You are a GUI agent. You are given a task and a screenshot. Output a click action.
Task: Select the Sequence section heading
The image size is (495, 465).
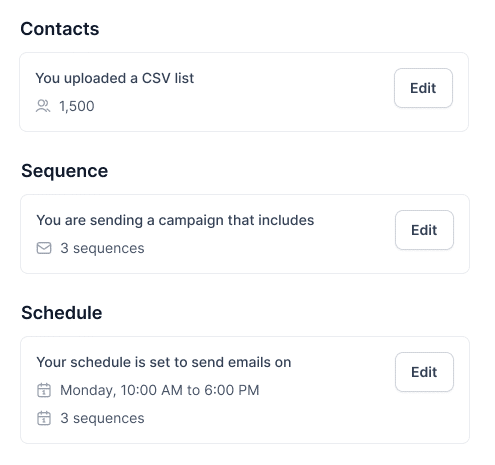point(65,171)
